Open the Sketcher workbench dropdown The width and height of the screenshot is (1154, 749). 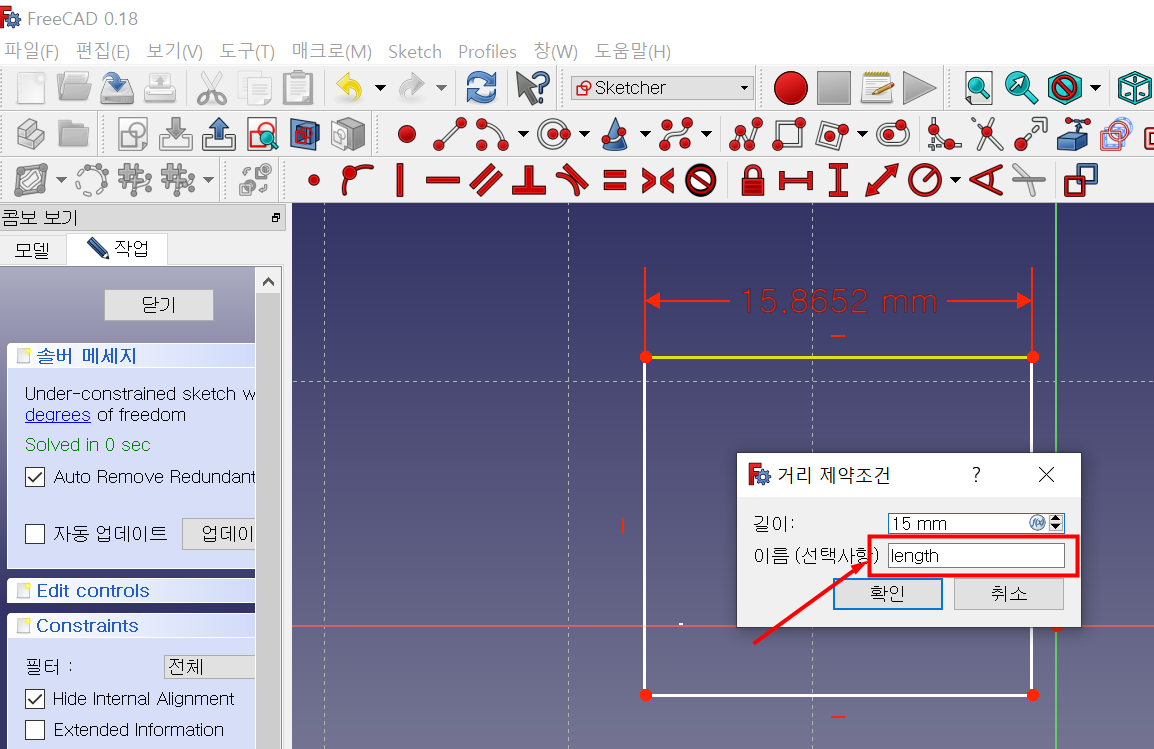(662, 88)
